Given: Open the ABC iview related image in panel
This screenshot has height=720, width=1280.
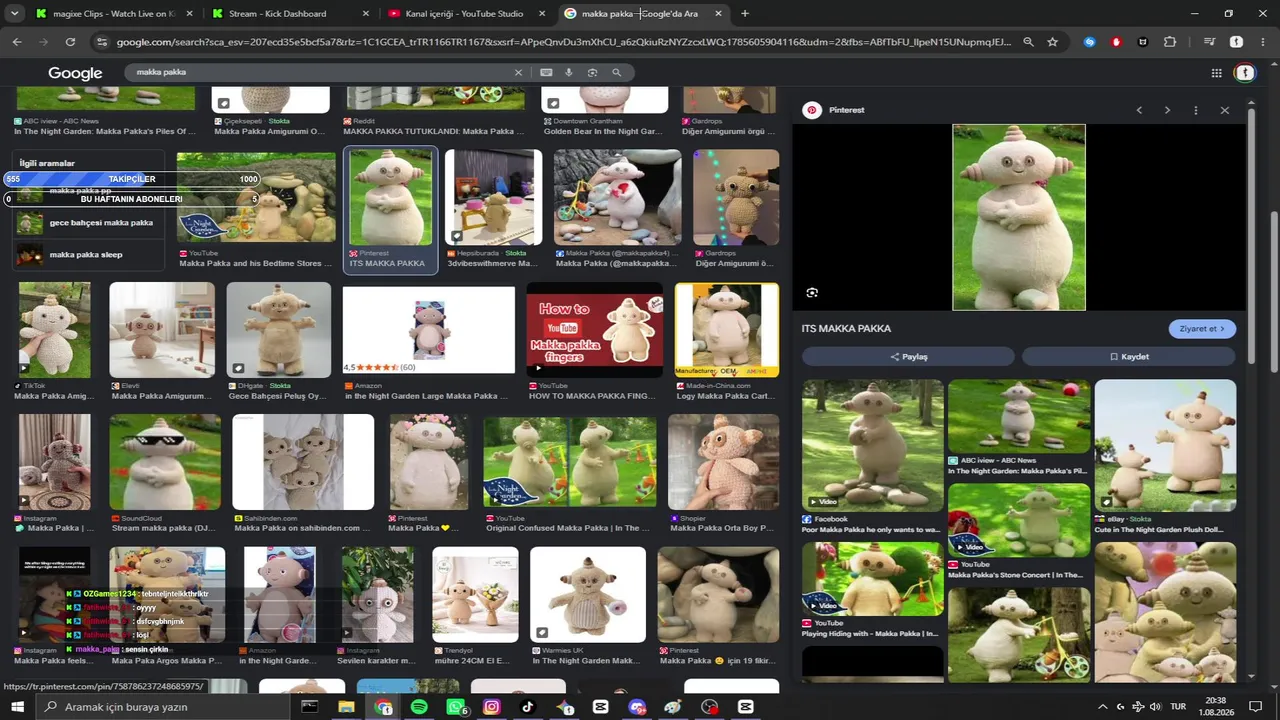Looking at the screenshot, I should 1019,416.
